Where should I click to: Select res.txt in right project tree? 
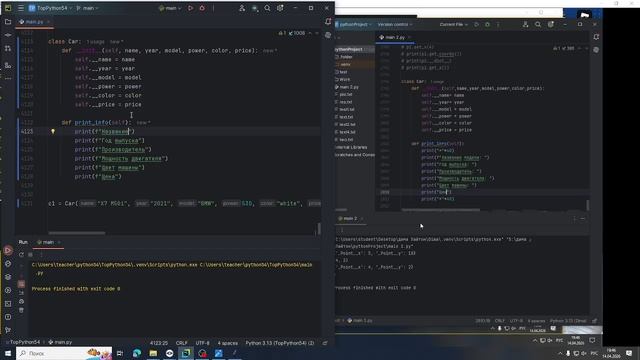click(345, 102)
